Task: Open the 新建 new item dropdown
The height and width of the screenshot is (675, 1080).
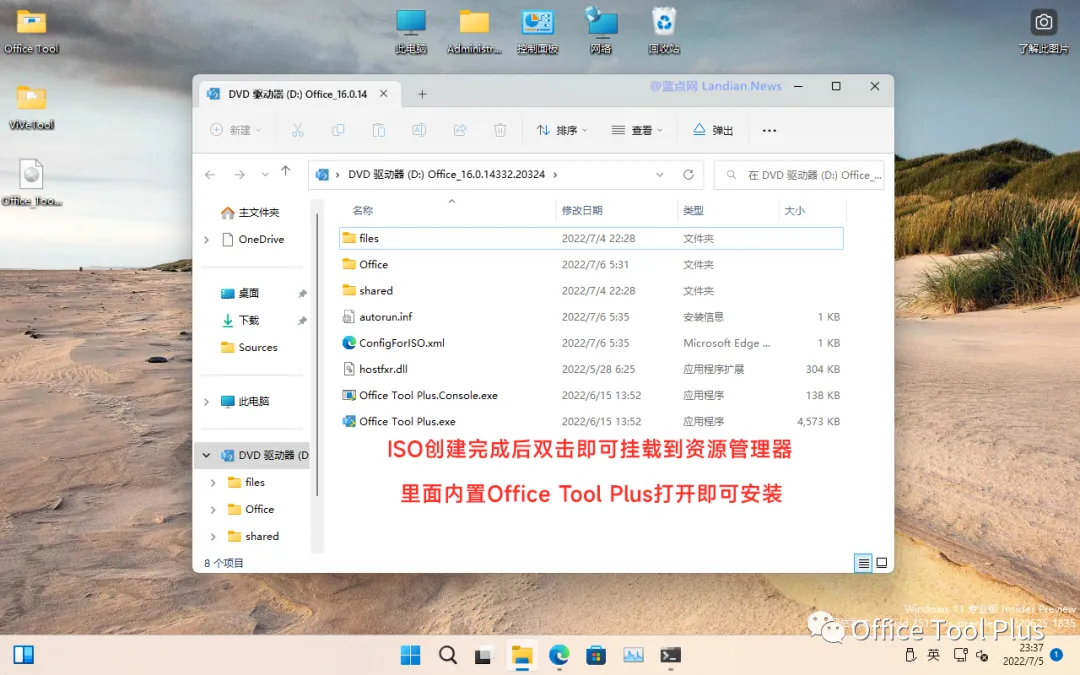Action: tap(236, 130)
